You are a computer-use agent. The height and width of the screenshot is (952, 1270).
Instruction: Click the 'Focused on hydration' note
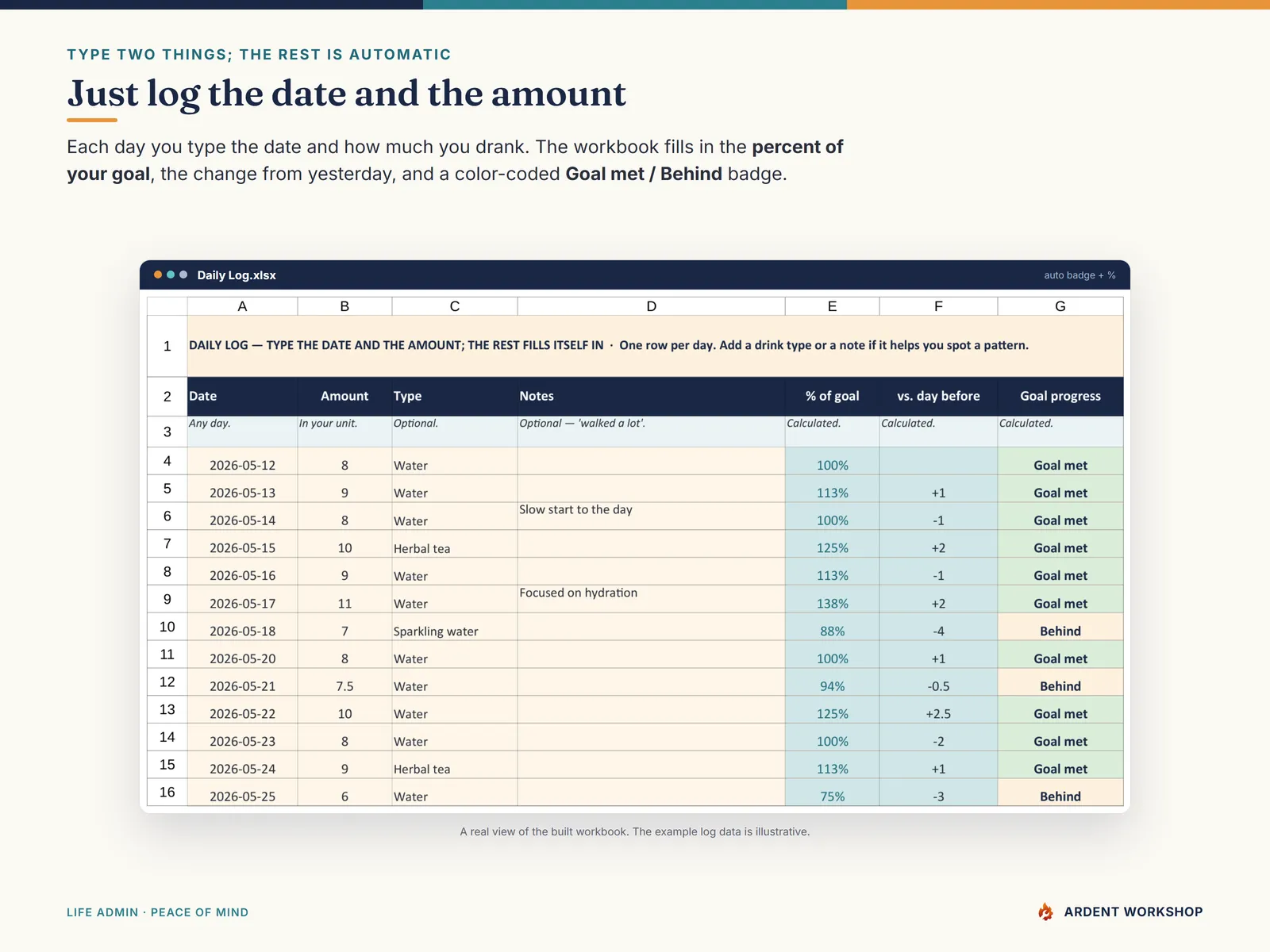tap(651, 599)
